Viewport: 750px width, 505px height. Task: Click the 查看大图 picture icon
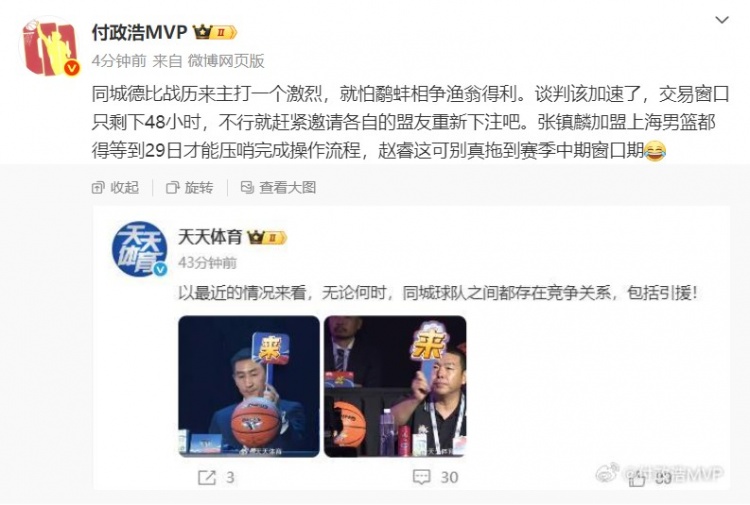click(247, 187)
